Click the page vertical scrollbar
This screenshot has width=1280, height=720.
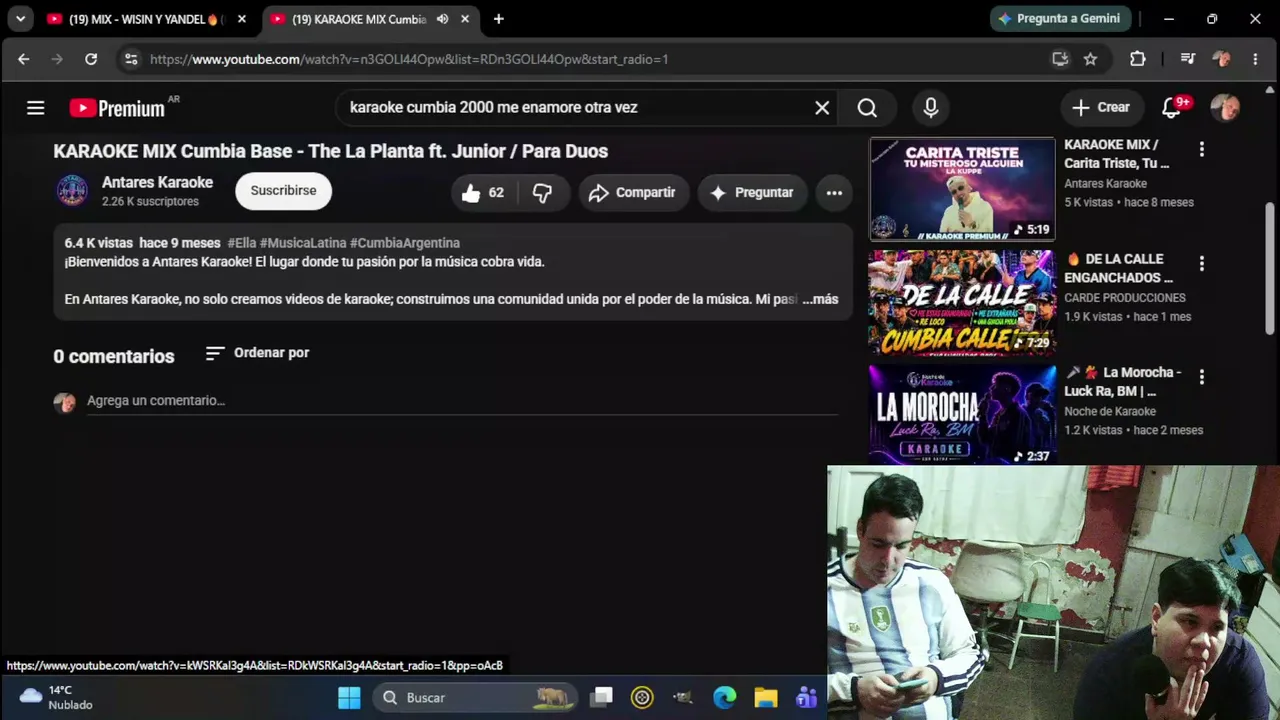pyautogui.click(x=1271, y=268)
